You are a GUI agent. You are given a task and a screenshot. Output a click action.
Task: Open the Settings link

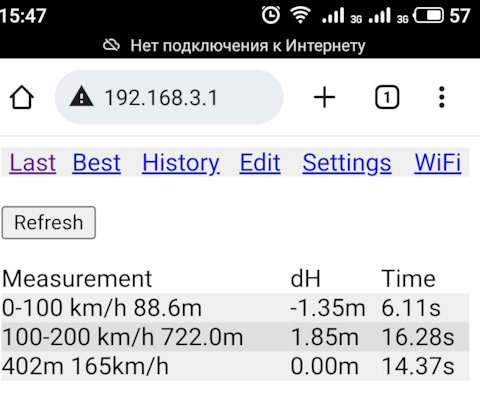347,163
